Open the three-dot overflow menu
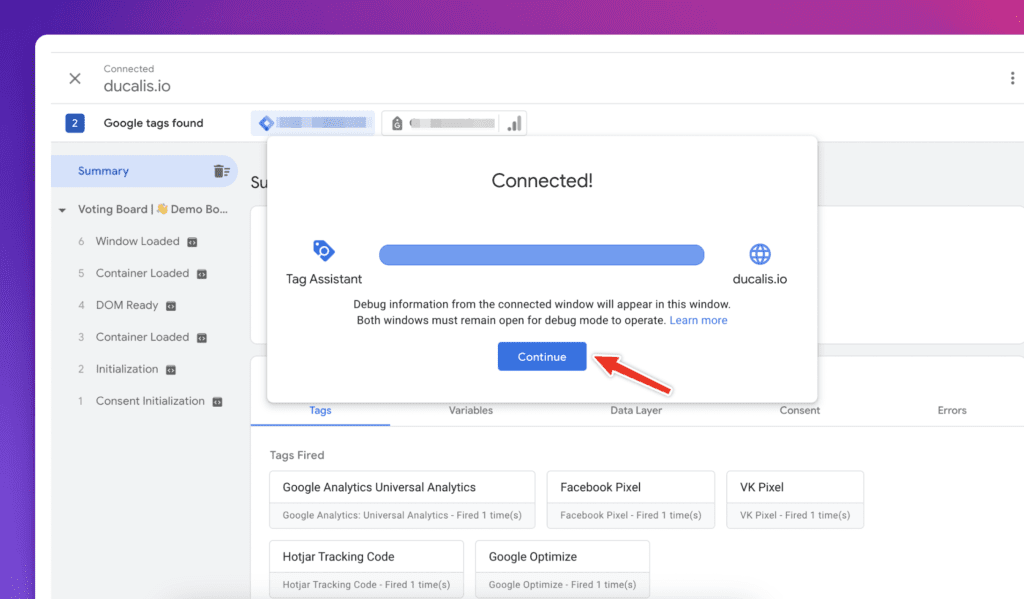 click(x=1011, y=76)
